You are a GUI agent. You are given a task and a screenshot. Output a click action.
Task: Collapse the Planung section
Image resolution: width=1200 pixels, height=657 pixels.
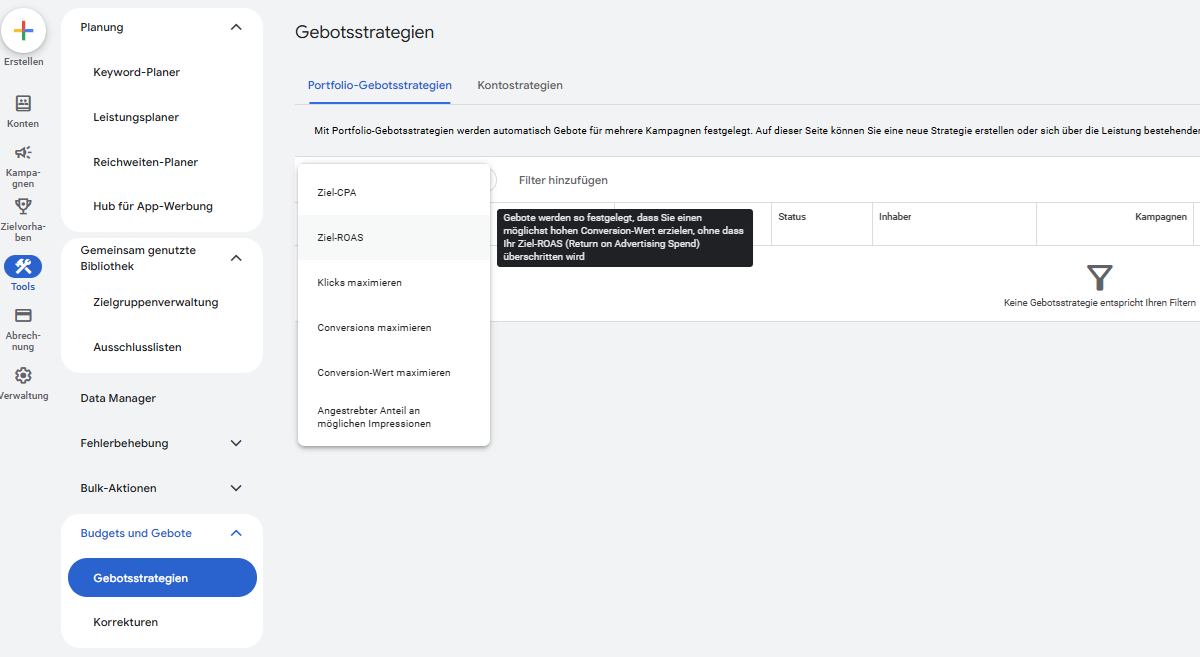point(236,27)
